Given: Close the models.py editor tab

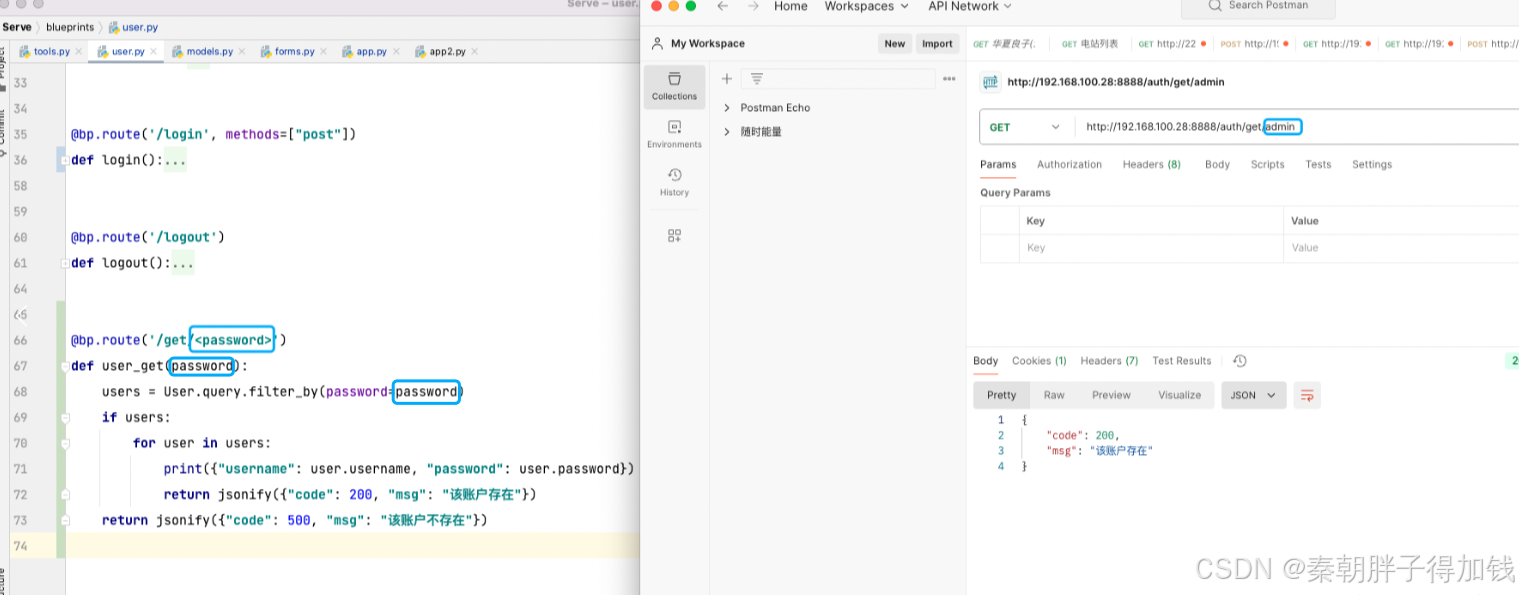Looking at the screenshot, I should (242, 51).
